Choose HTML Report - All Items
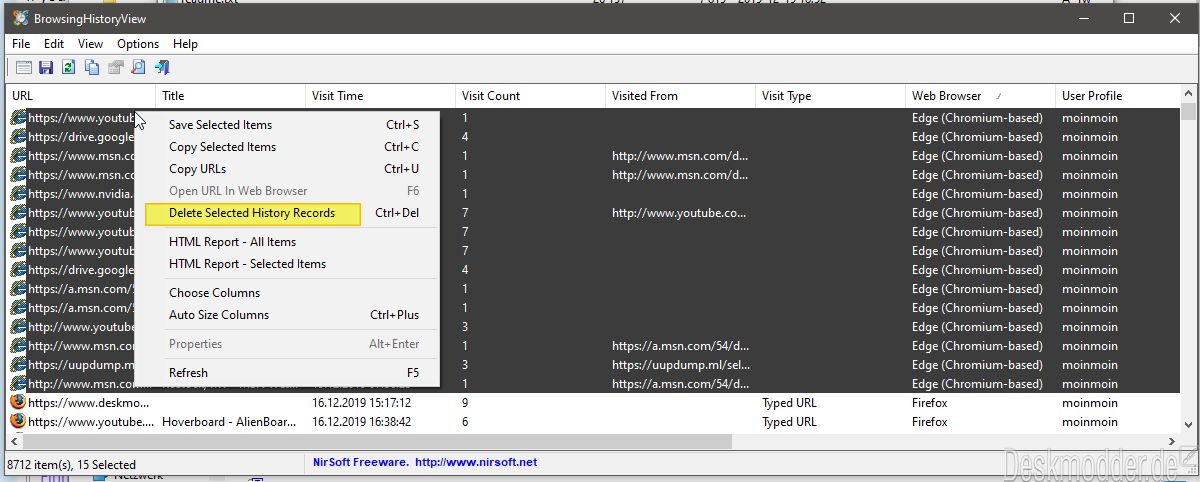The image size is (1200, 482). coord(287,242)
